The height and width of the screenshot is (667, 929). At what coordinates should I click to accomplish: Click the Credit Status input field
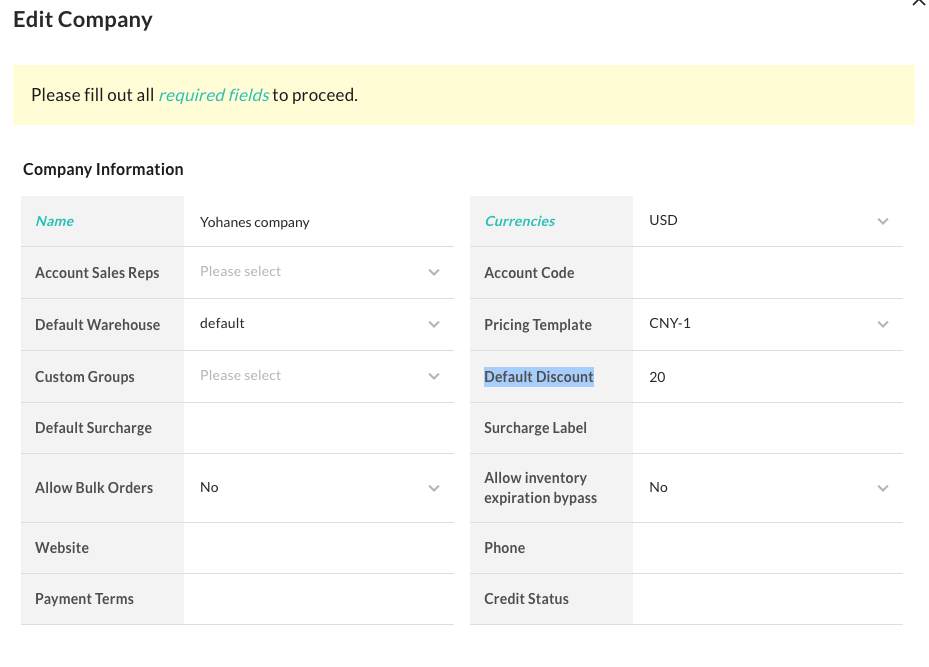click(x=767, y=599)
